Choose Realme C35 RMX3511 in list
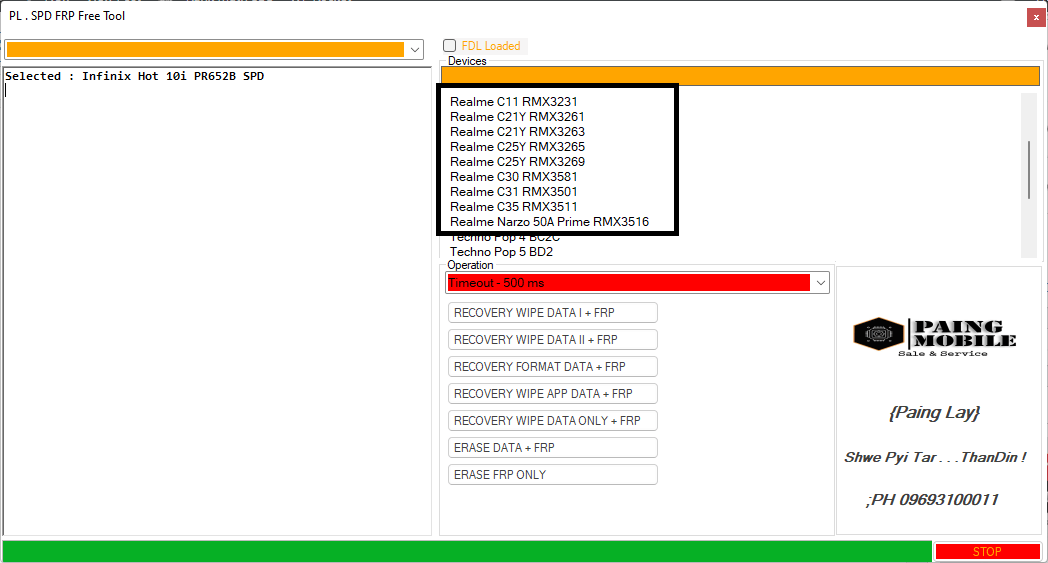This screenshot has height=563, width=1048. tap(513, 207)
